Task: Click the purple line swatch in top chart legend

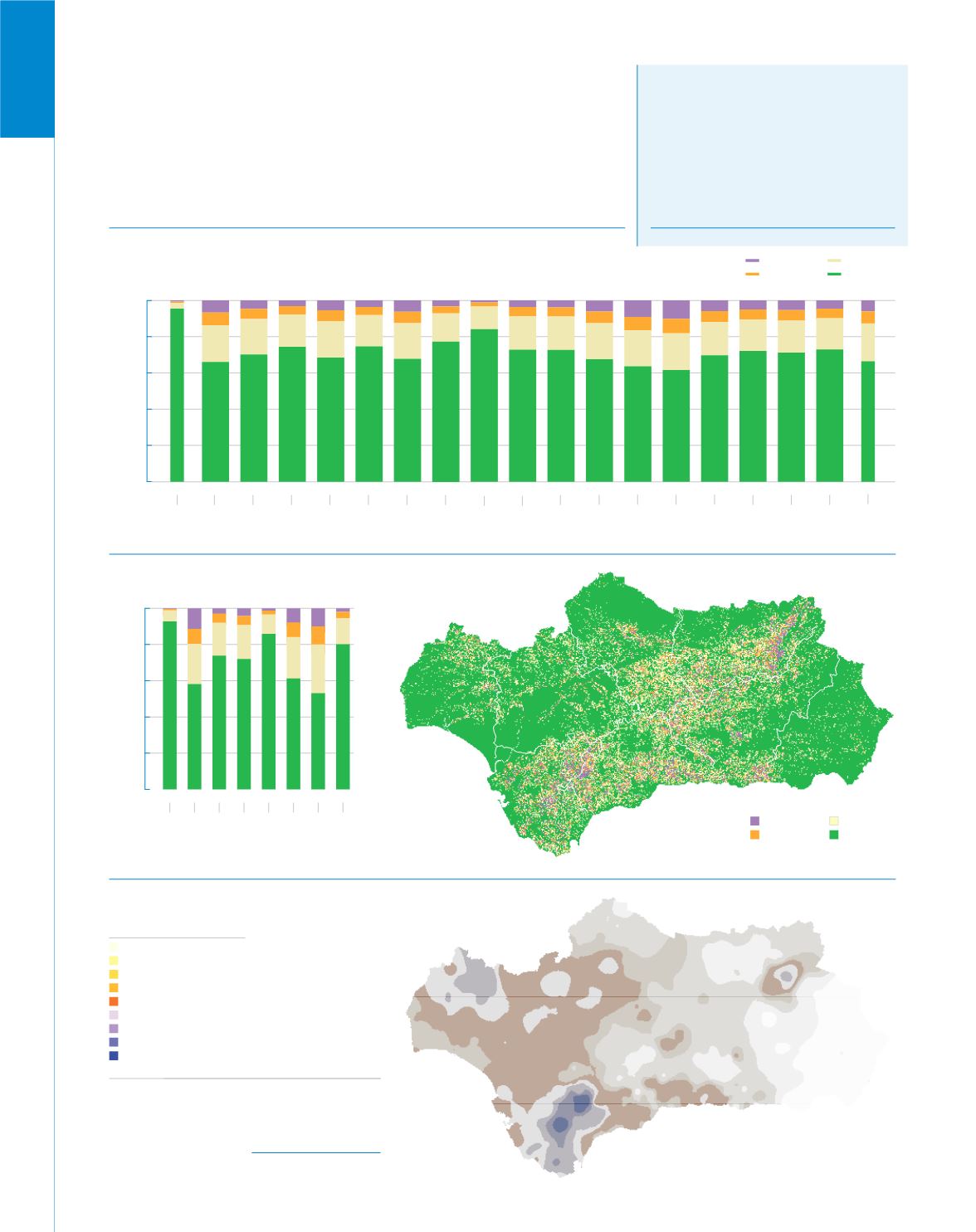Action: point(752,261)
